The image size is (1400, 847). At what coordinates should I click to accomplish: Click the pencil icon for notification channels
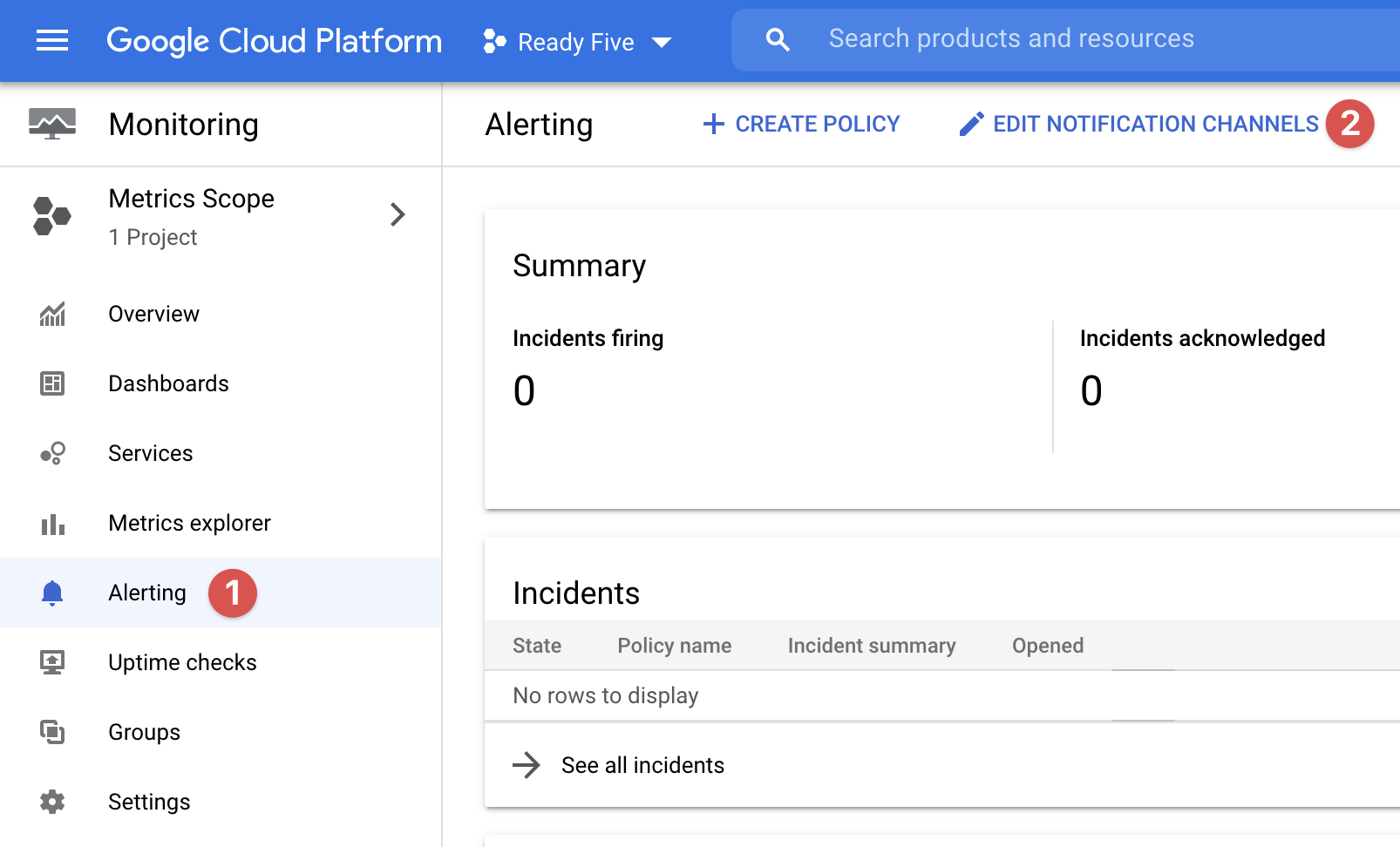pyautogui.click(x=971, y=124)
